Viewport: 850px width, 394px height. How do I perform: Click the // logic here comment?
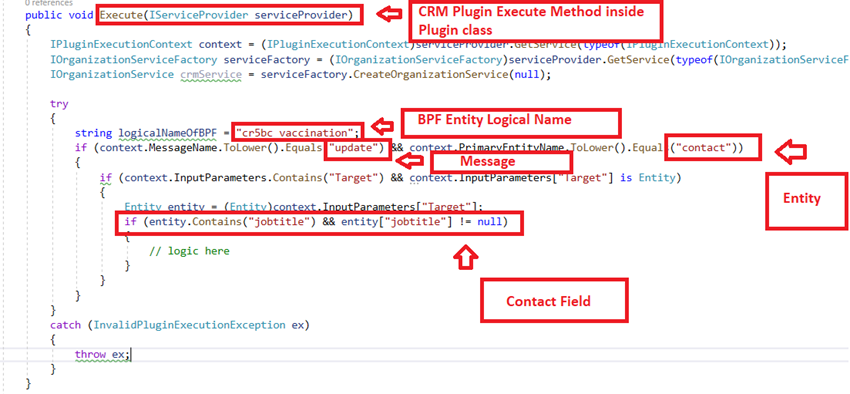(190, 251)
